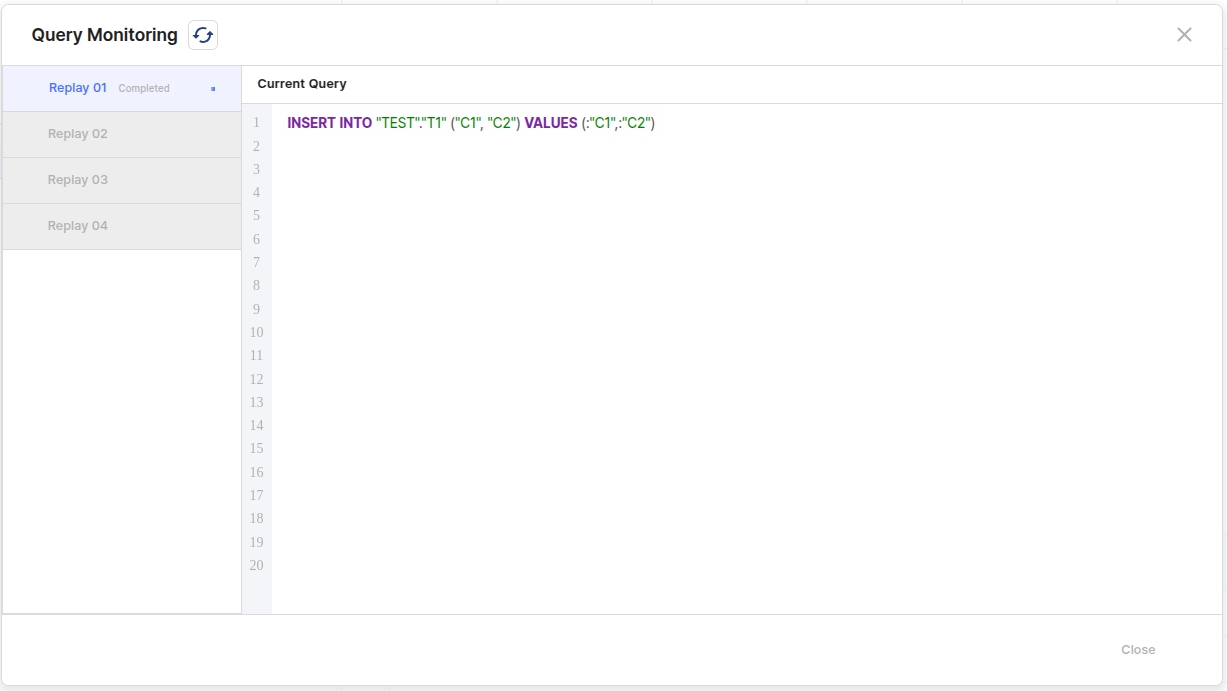Click the VALUES keyword in the query
This screenshot has height=691, width=1227.
(x=551, y=123)
